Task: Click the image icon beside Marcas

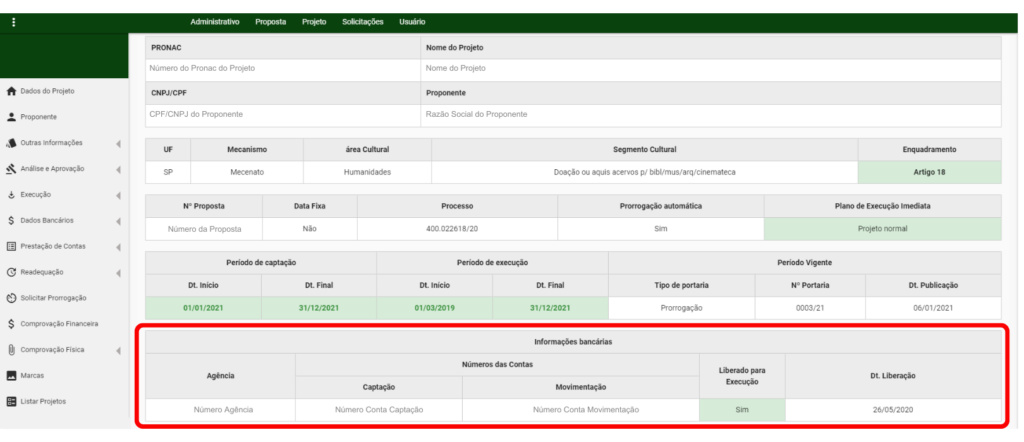Action: coord(11,376)
